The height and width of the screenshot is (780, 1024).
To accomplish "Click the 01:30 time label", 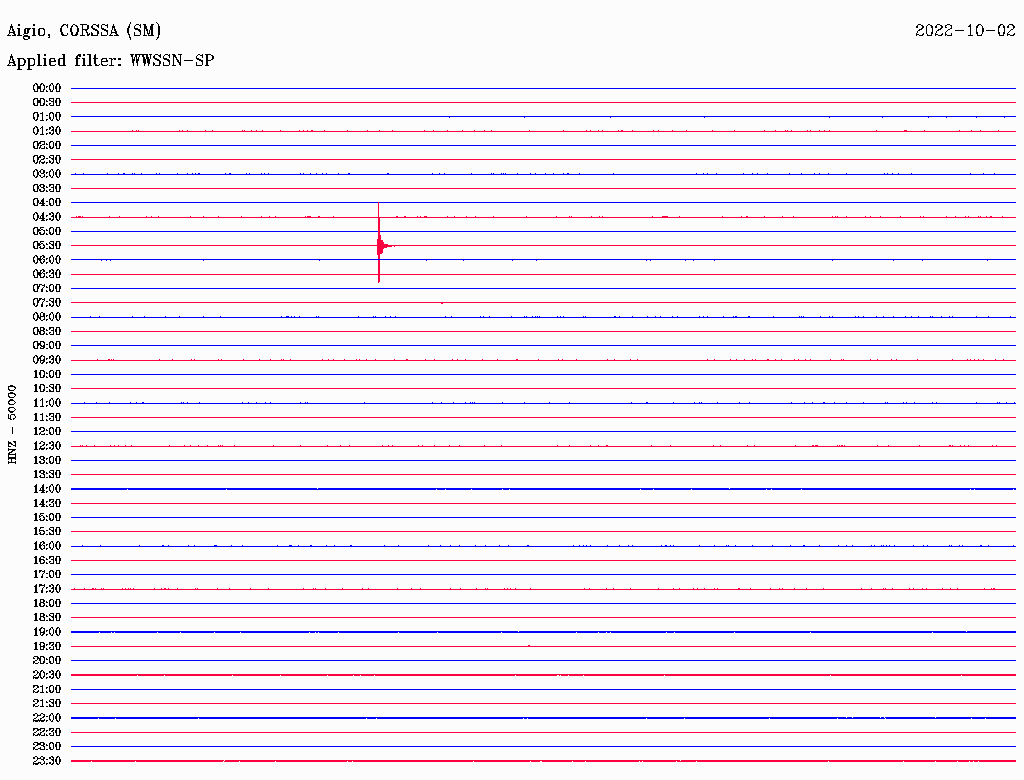I will coord(47,131).
